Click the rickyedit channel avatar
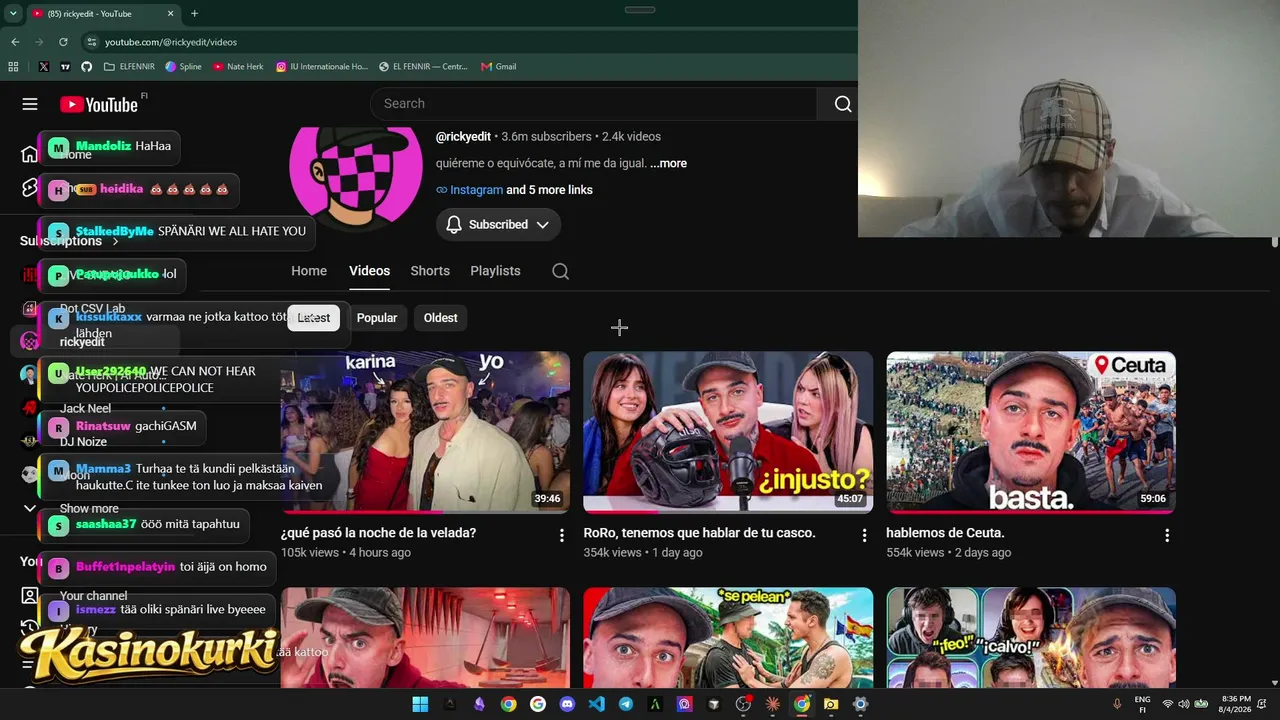Image resolution: width=1280 pixels, height=720 pixels. [355, 178]
